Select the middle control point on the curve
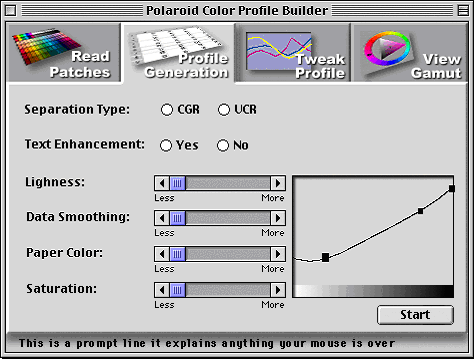Image resolution: width=474 pixels, height=360 pixels. point(421,211)
